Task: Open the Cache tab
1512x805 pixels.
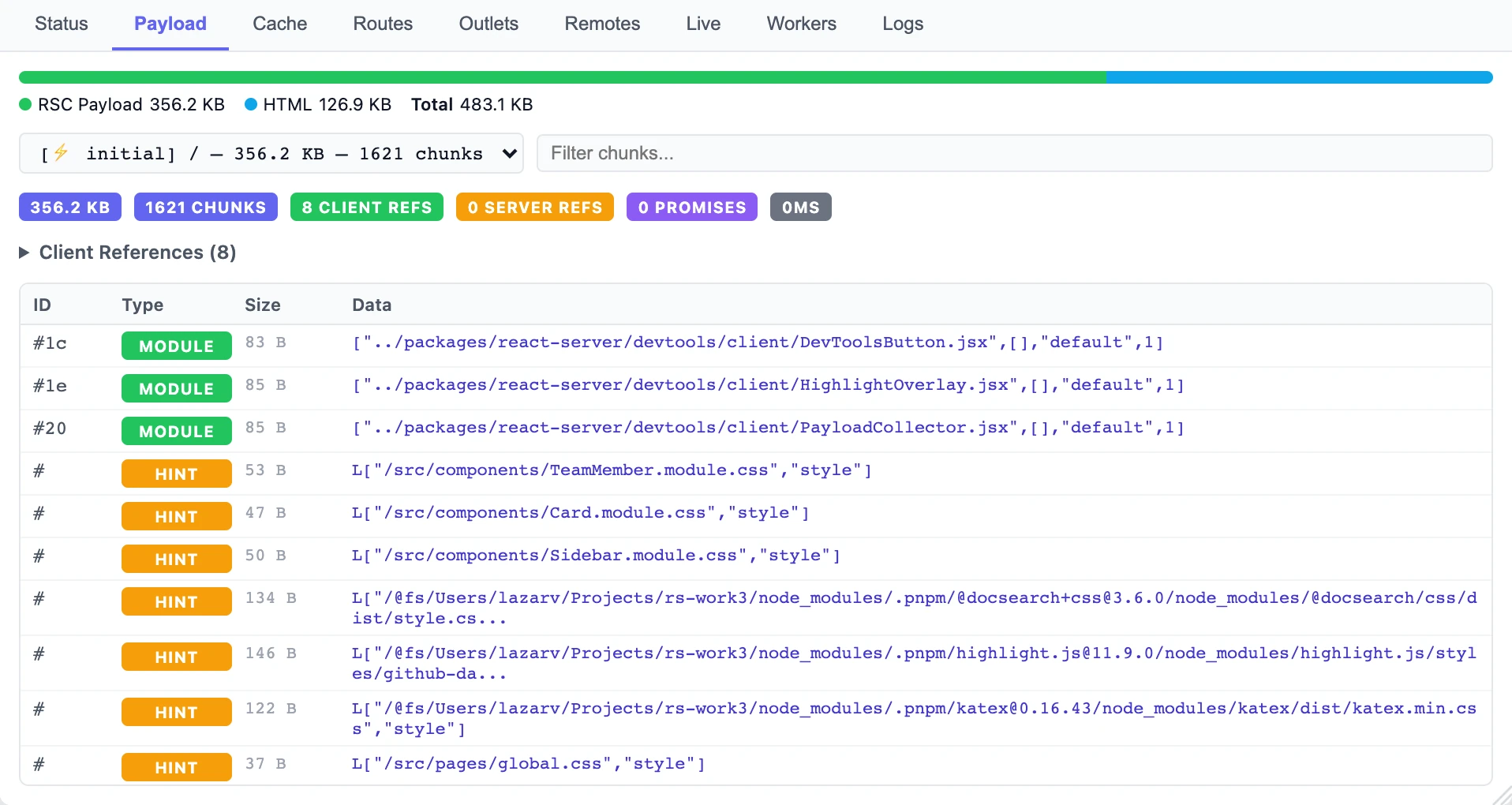Action: pyautogui.click(x=279, y=24)
